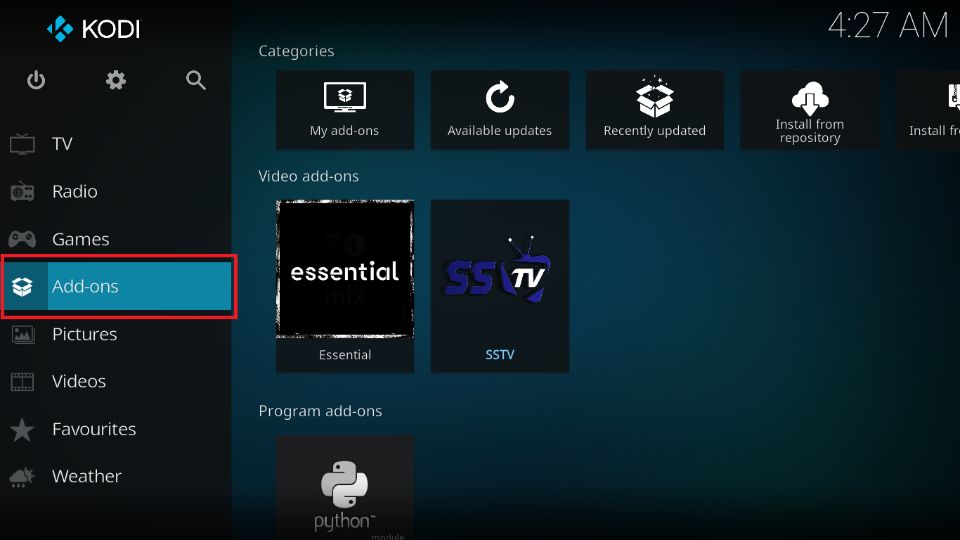
Task: Open settings via the gear icon
Action: (116, 80)
